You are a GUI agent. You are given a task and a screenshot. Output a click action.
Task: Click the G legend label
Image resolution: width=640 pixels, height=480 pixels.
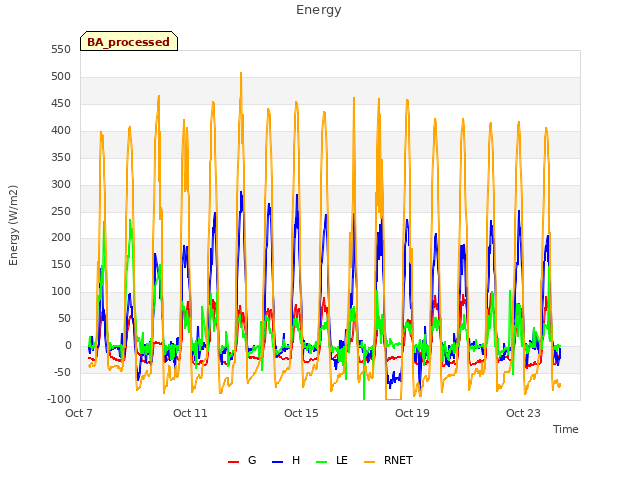252,460
